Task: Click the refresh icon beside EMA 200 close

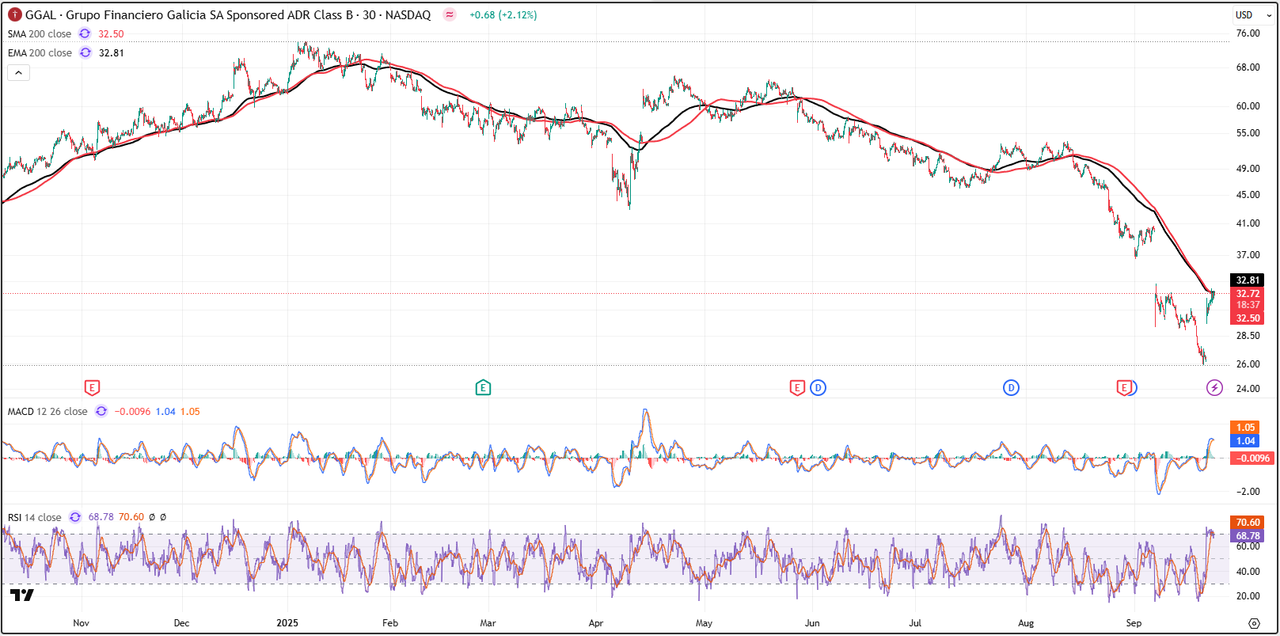Action: coord(84,53)
